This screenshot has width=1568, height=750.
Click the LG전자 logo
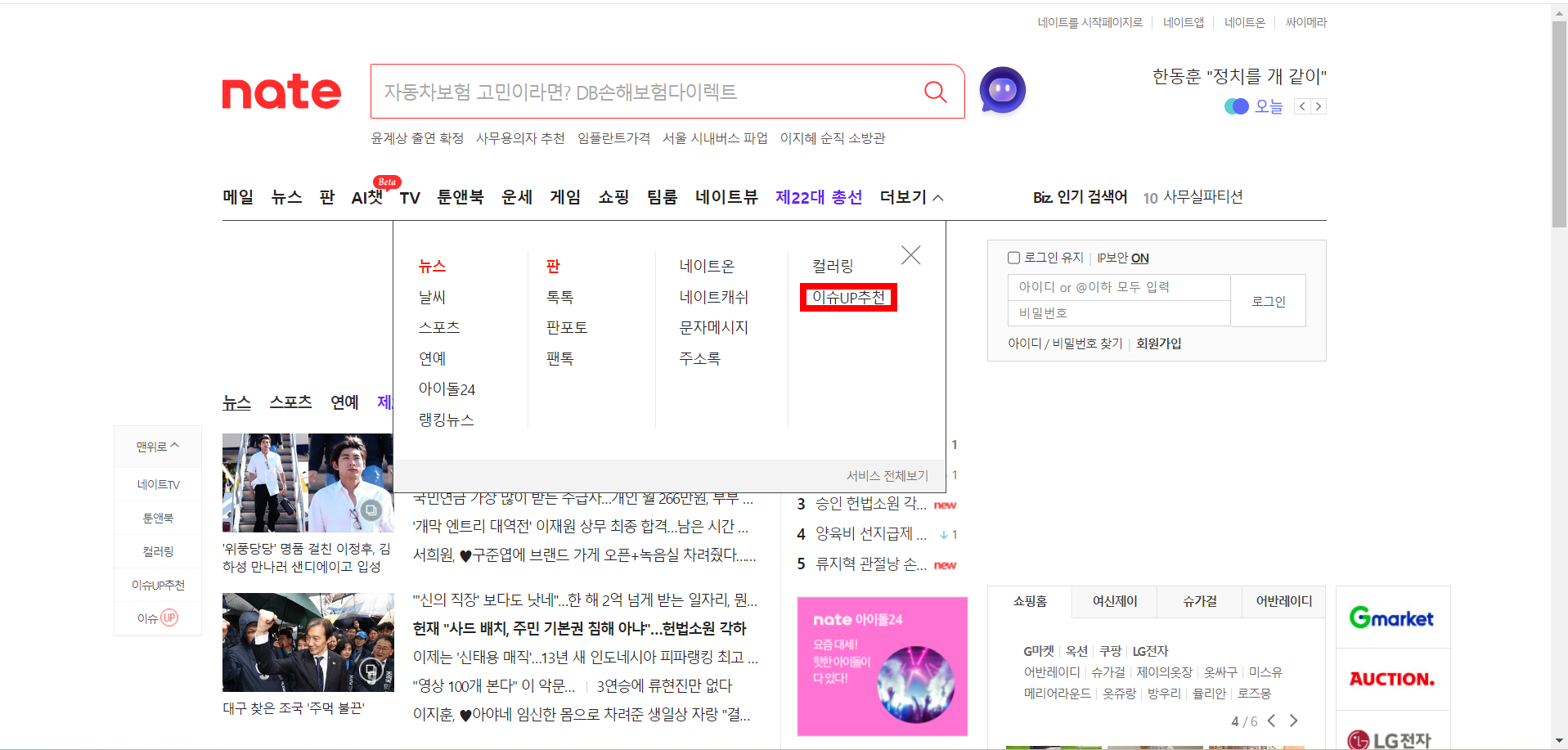tap(1390, 739)
